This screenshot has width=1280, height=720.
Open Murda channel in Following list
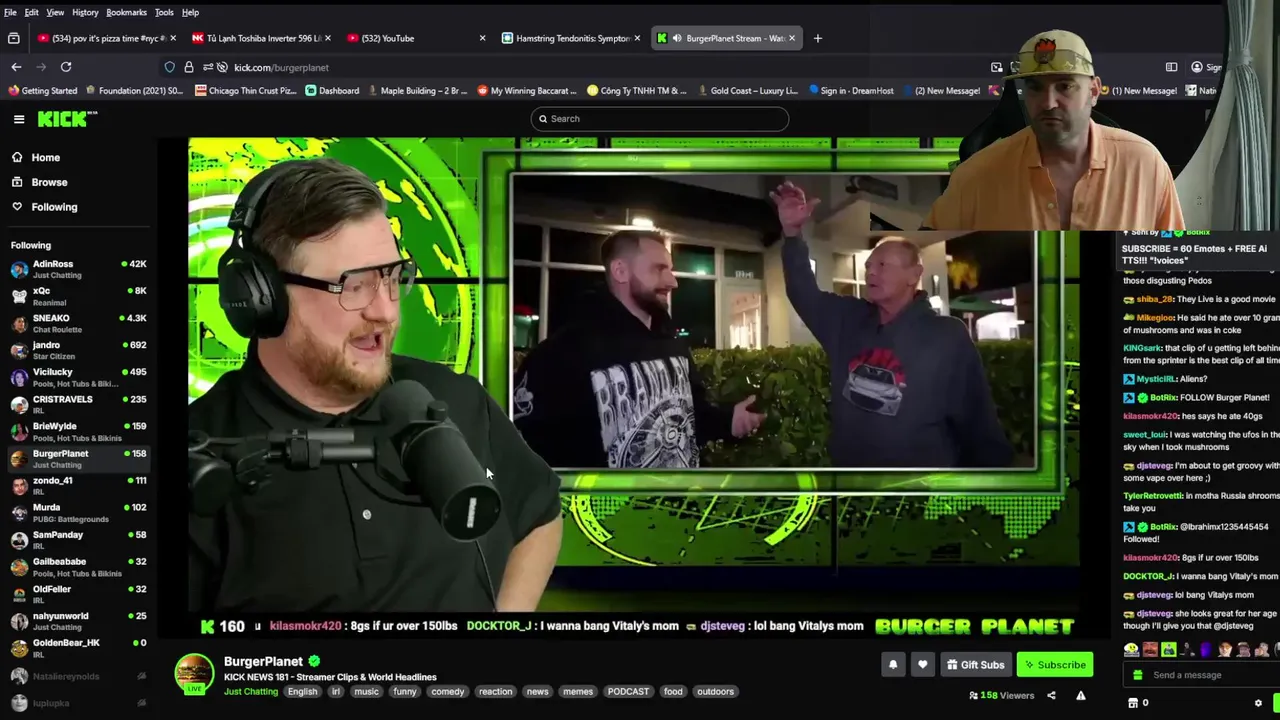(78, 511)
